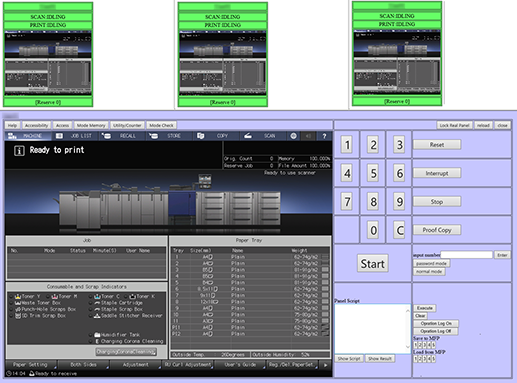This screenshot has height=383, width=517.
Task: Switch to the SCAN tab
Action: point(263,136)
